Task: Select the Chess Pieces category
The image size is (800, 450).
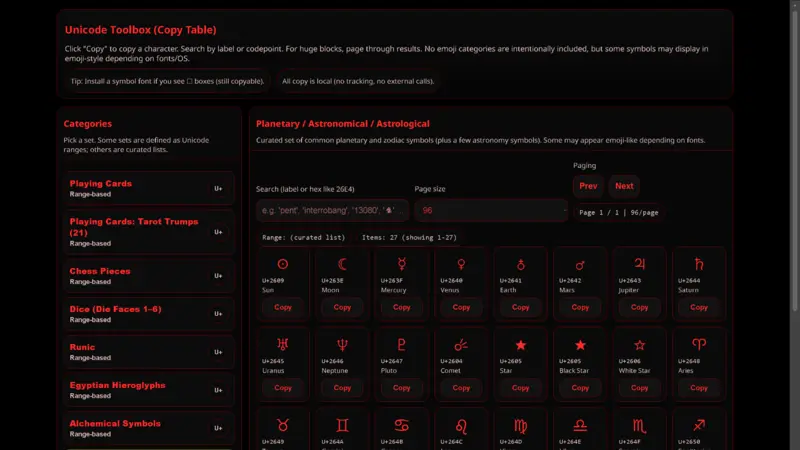Action: click(x=149, y=276)
